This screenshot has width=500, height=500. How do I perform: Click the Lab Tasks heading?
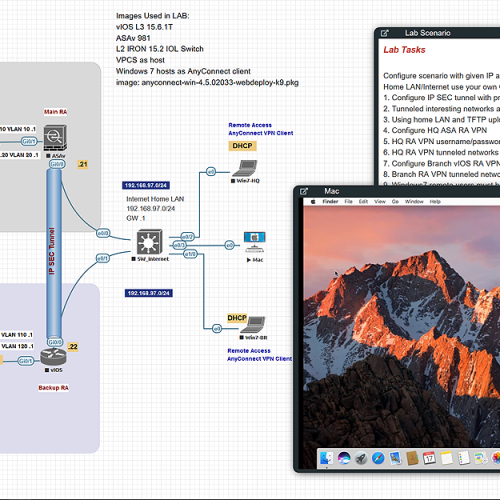404,50
